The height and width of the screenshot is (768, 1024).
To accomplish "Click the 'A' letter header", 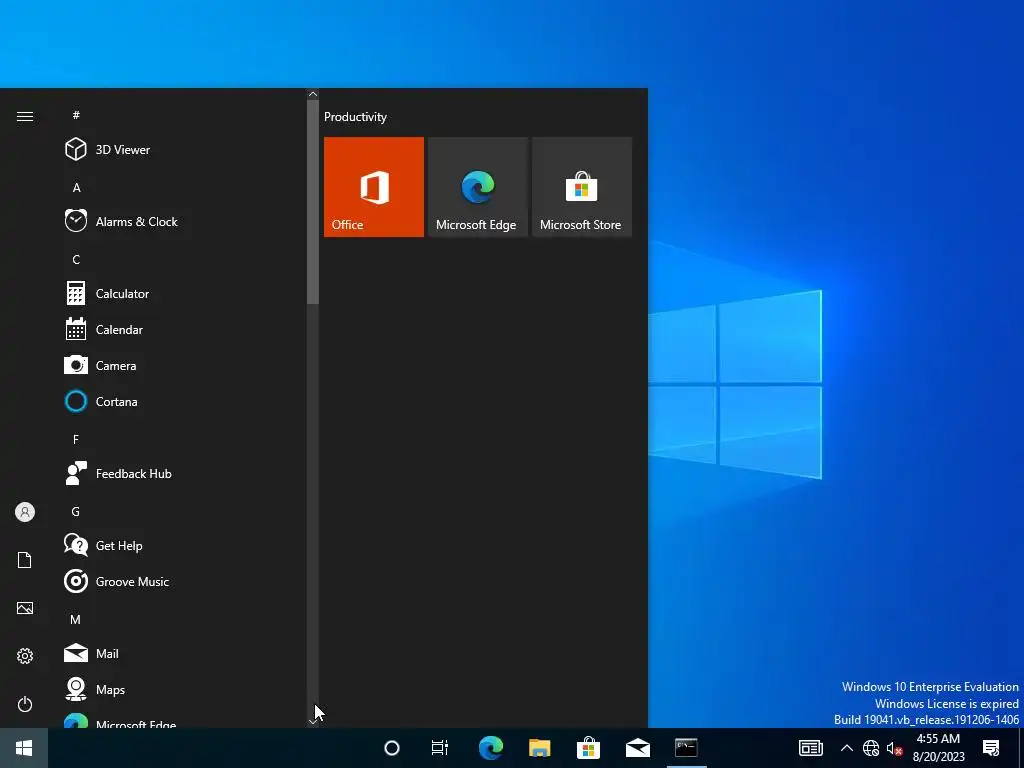I will click(76, 187).
